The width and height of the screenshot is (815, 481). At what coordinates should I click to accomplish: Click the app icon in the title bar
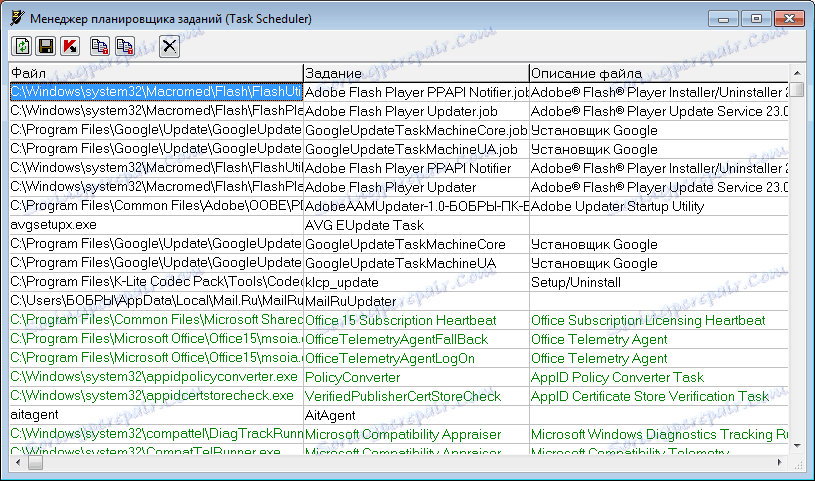(x=17, y=18)
